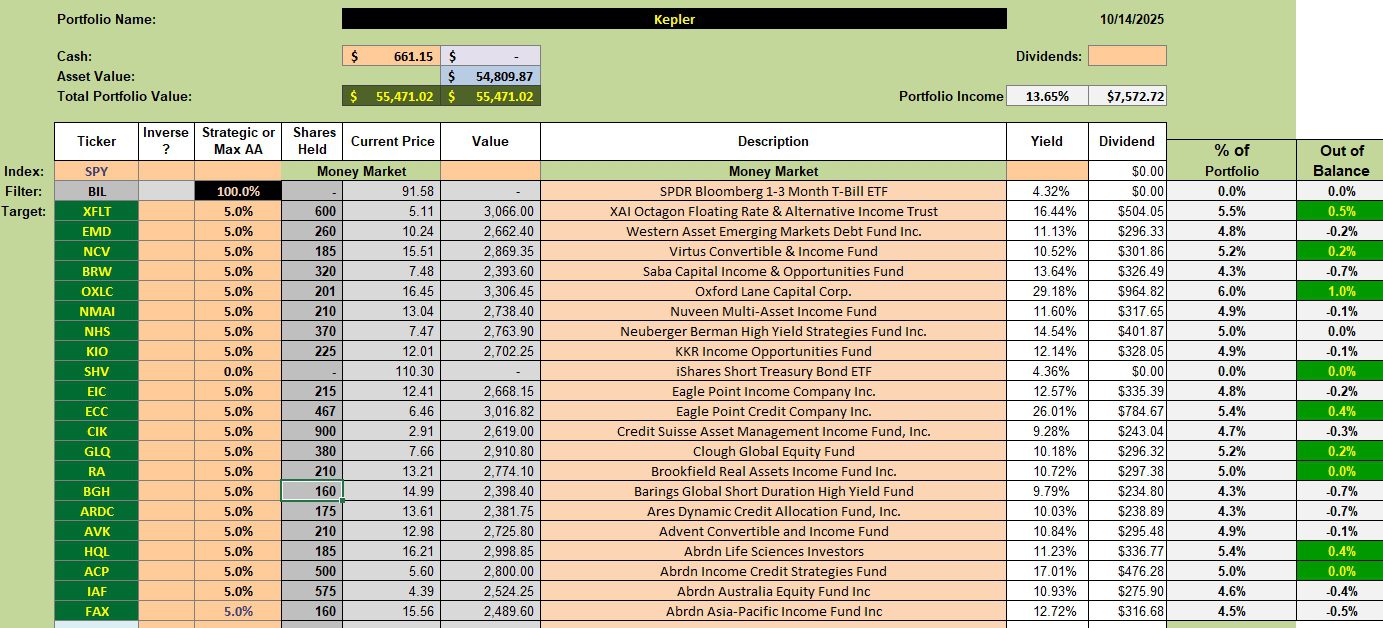Click the Ticker column header
Screen dimensions: 1383x628
96,141
